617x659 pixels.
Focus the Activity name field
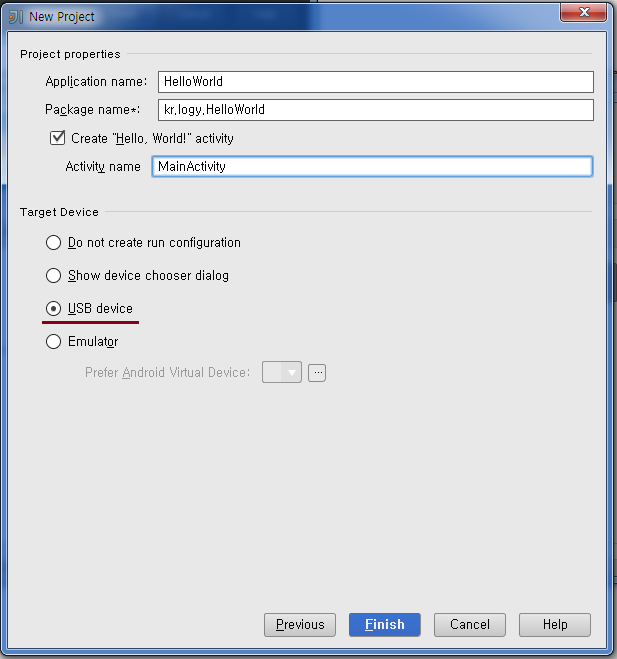coord(372,166)
